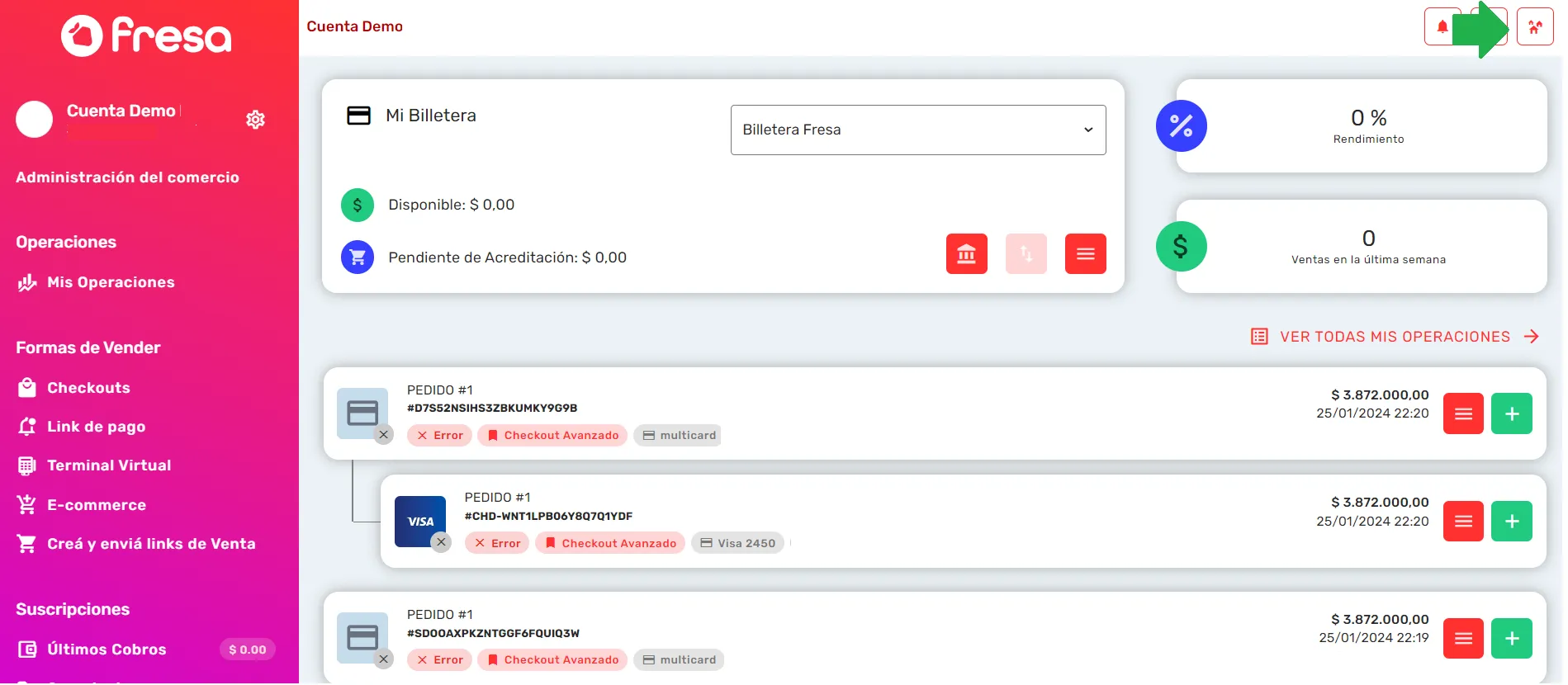Click the notifications bell icon

click(x=1442, y=26)
